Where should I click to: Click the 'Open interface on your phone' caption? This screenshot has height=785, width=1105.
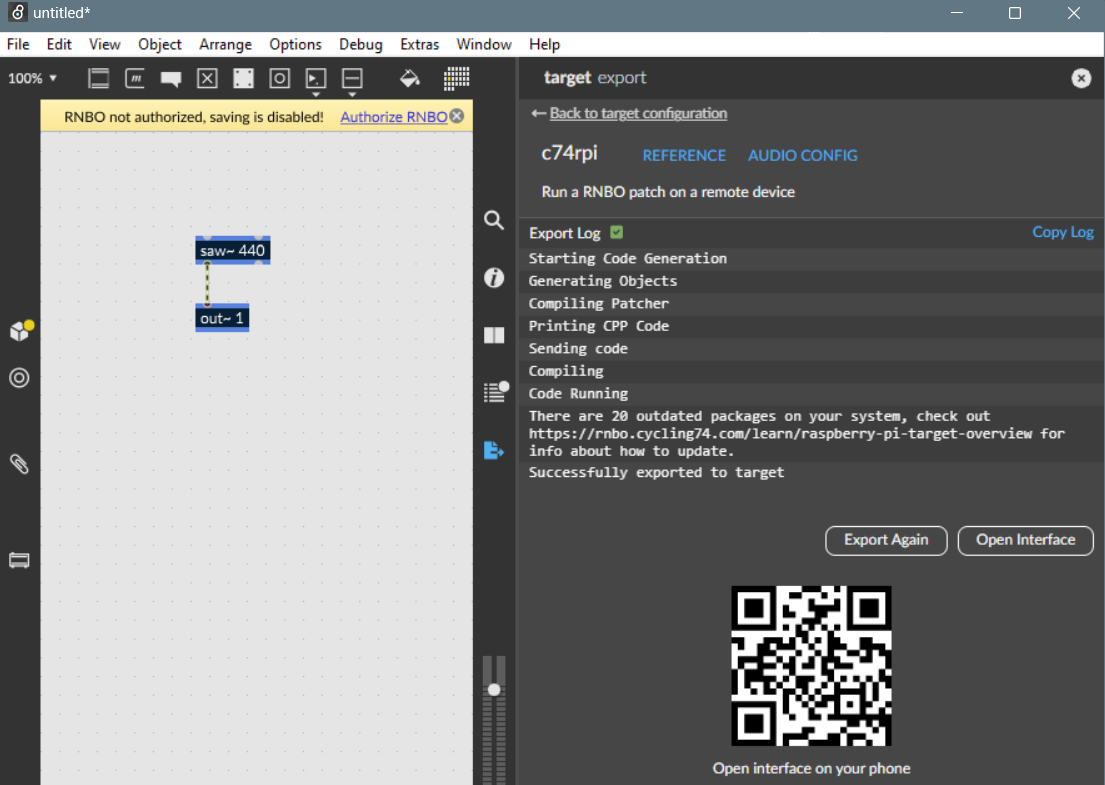(x=811, y=768)
